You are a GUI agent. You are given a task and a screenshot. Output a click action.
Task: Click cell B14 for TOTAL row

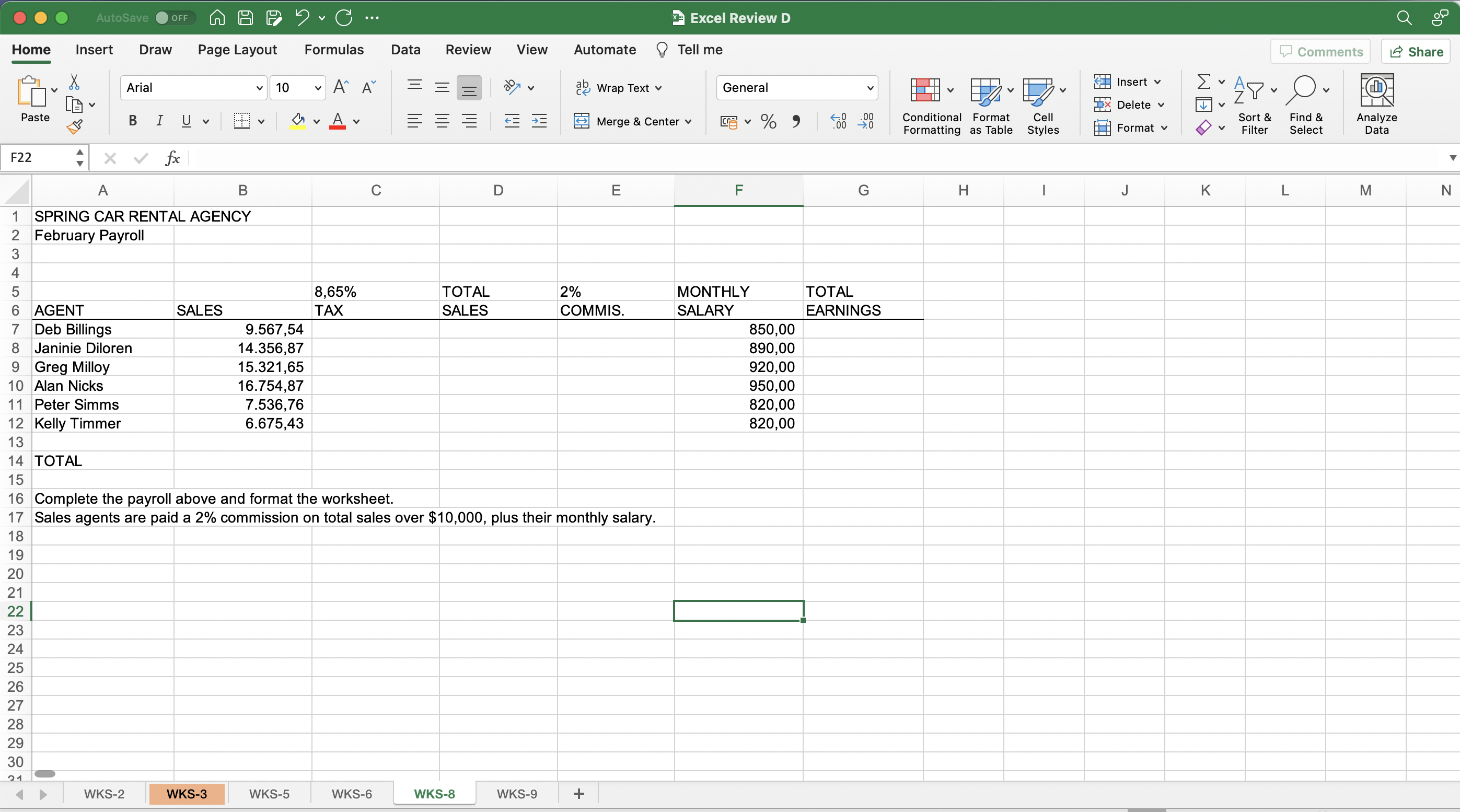click(242, 461)
